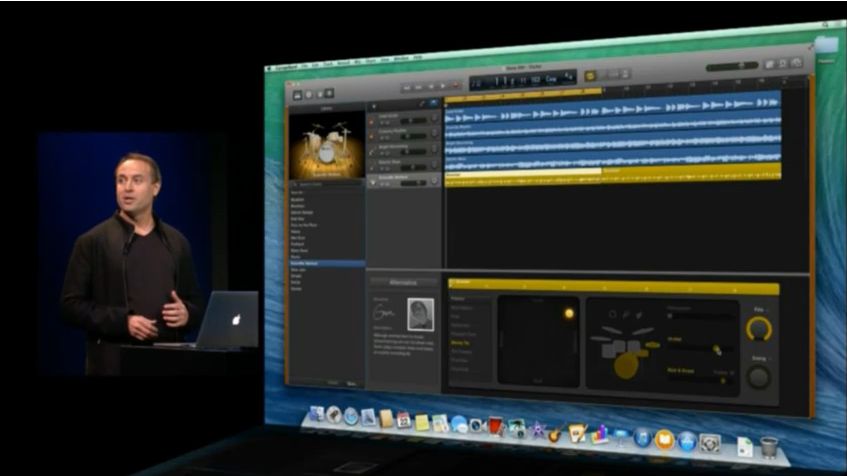Open iMovie star icon from the Dock

point(537,430)
